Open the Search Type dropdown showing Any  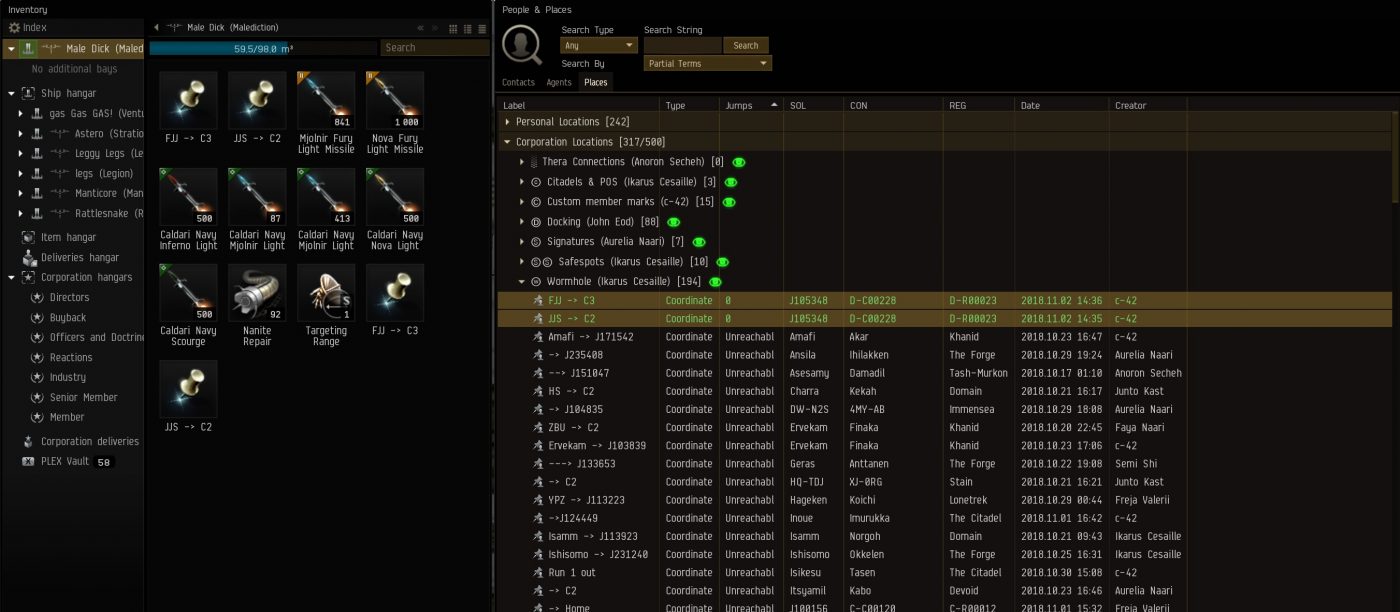click(x=599, y=45)
